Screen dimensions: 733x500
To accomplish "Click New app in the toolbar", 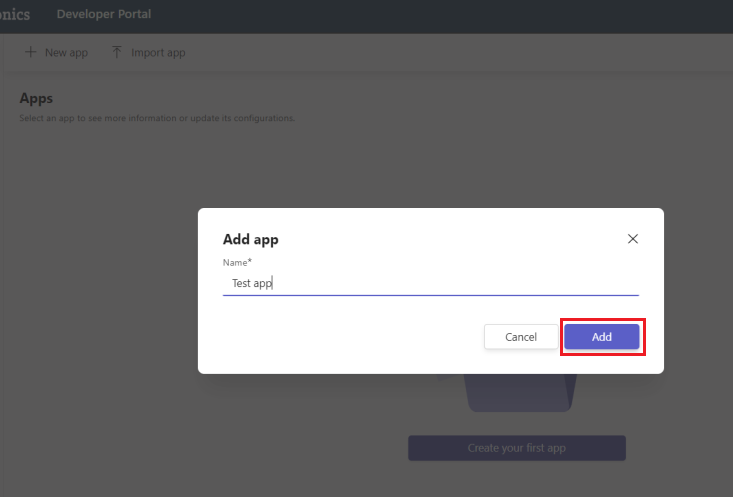I will coord(56,52).
